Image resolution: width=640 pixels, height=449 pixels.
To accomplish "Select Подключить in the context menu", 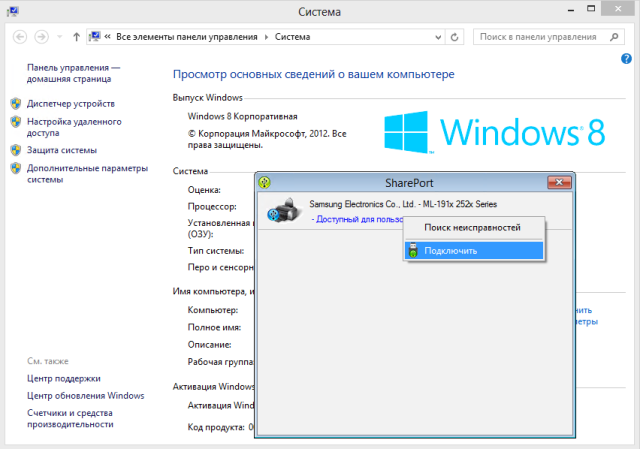I will (450, 250).
